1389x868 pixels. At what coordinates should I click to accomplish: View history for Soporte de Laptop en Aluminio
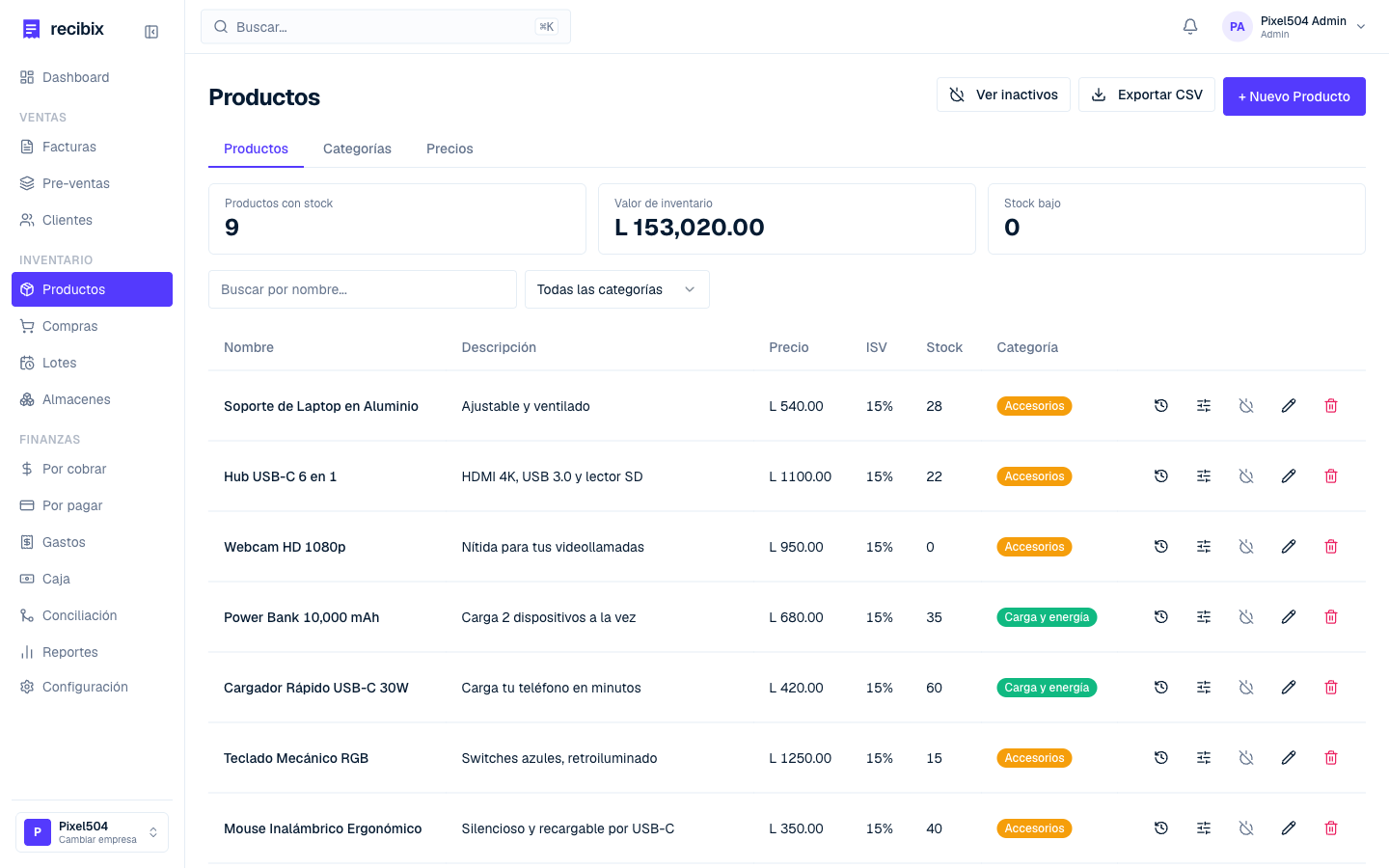click(1161, 406)
